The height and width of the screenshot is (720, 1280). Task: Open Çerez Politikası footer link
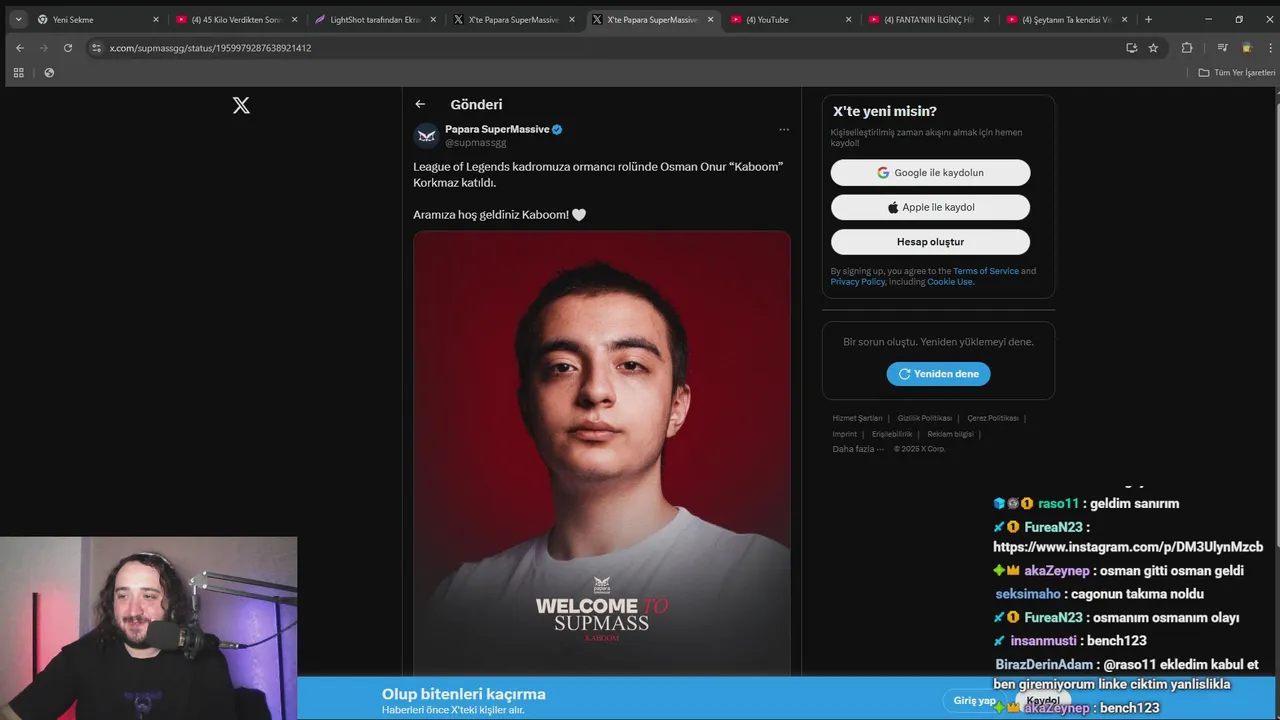992,418
